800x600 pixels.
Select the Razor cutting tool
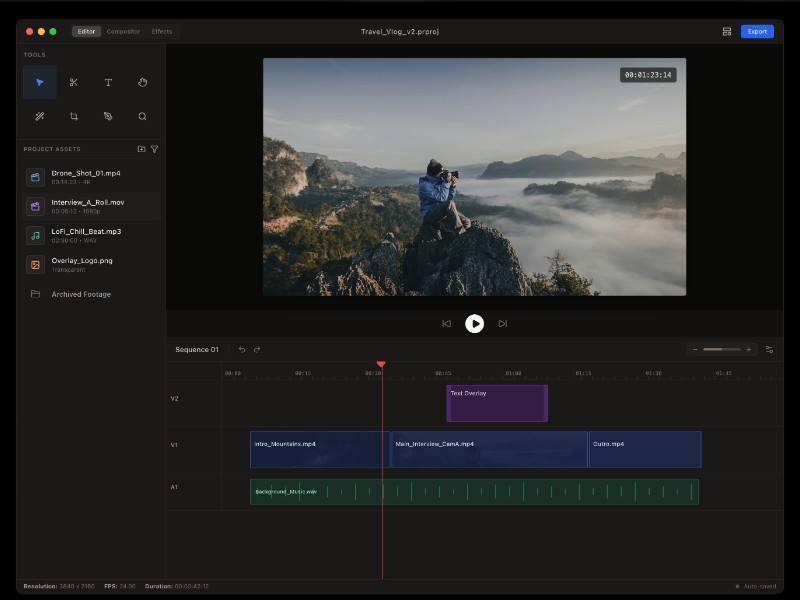coord(74,82)
